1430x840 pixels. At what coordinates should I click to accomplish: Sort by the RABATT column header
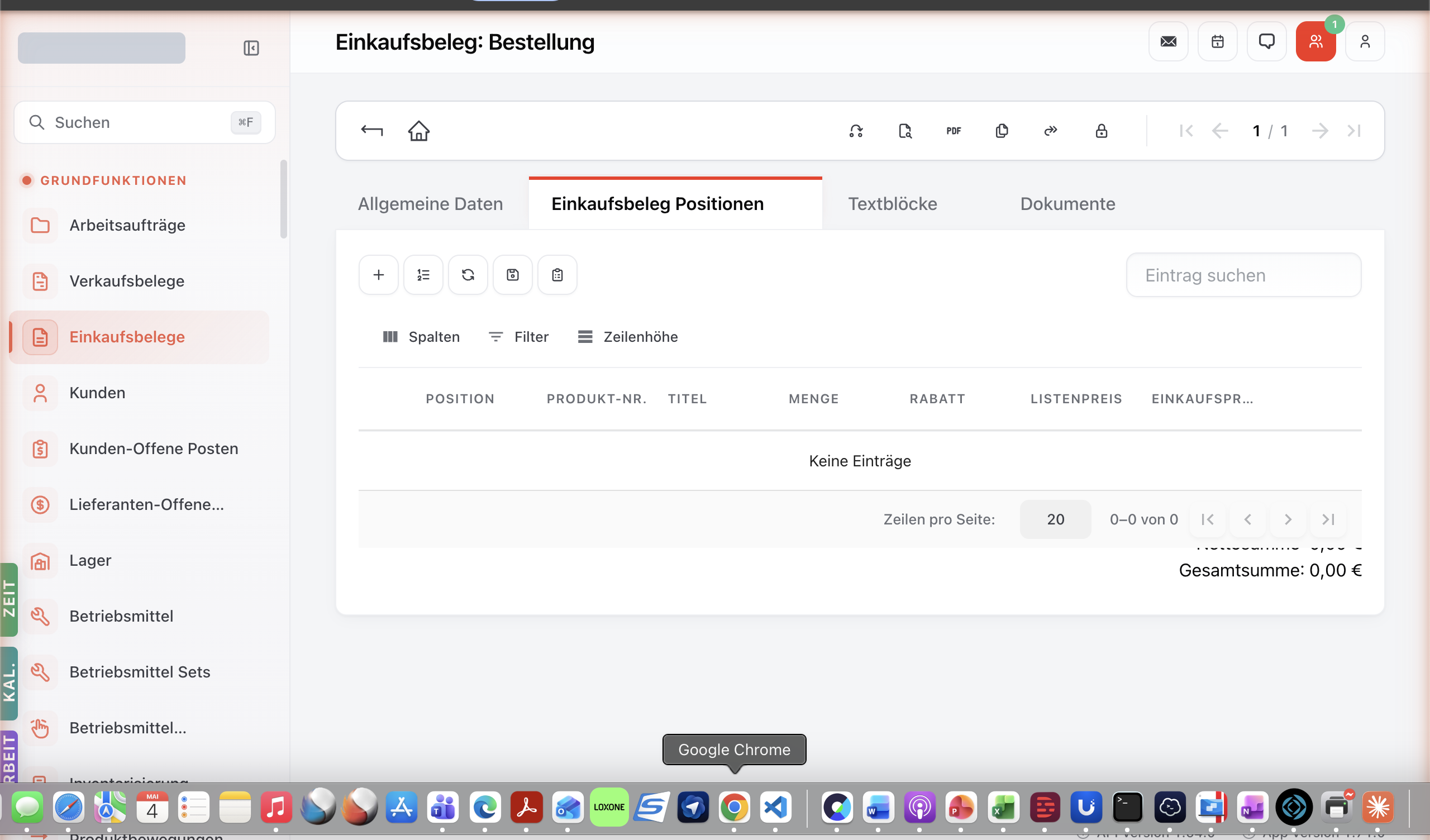pos(937,399)
